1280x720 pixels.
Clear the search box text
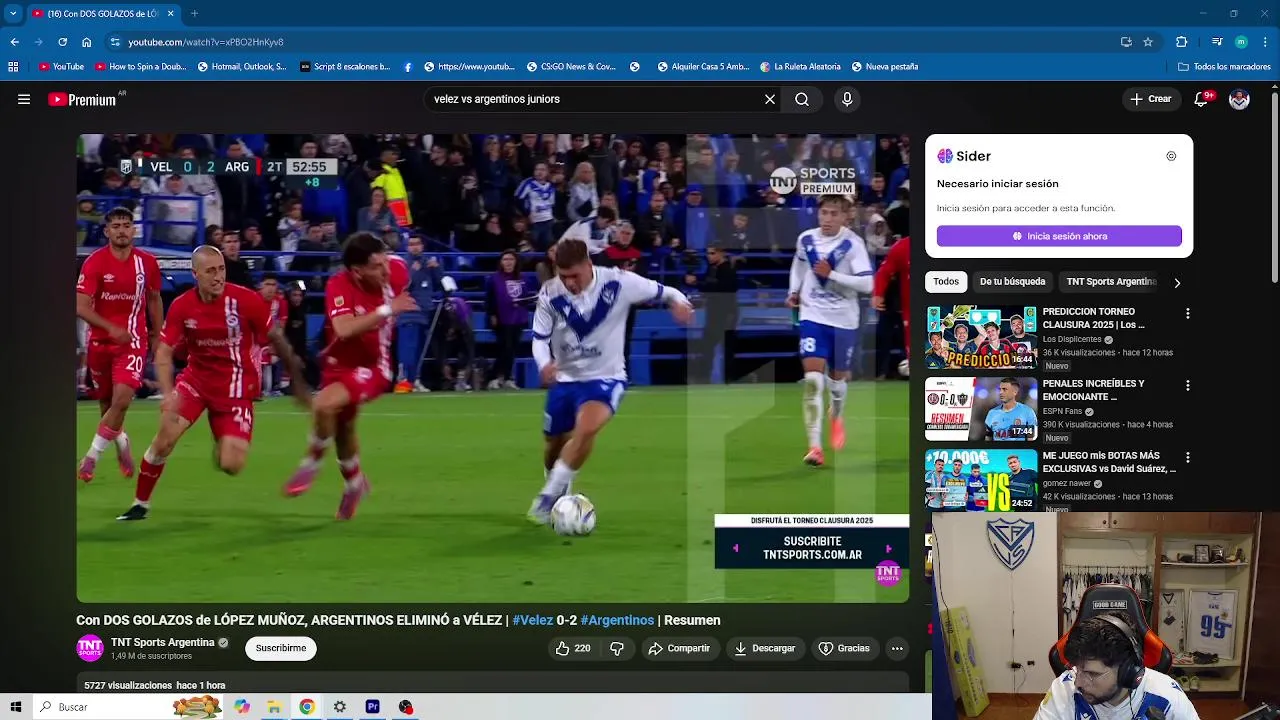[770, 99]
